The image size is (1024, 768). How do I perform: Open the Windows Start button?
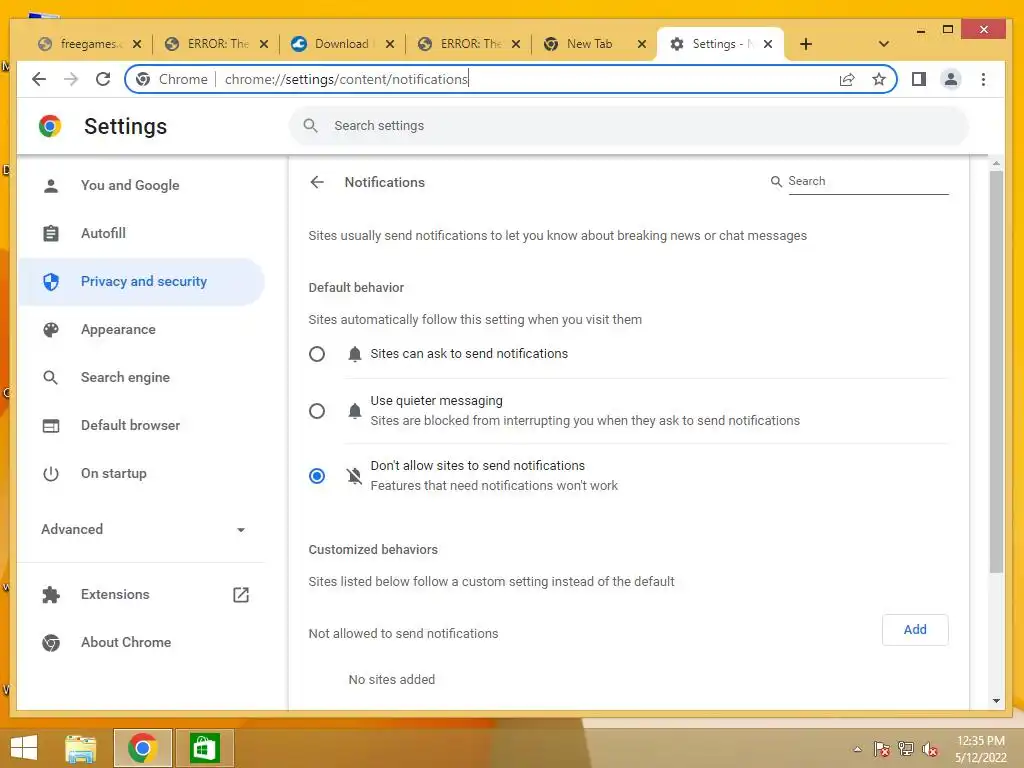pos(24,748)
